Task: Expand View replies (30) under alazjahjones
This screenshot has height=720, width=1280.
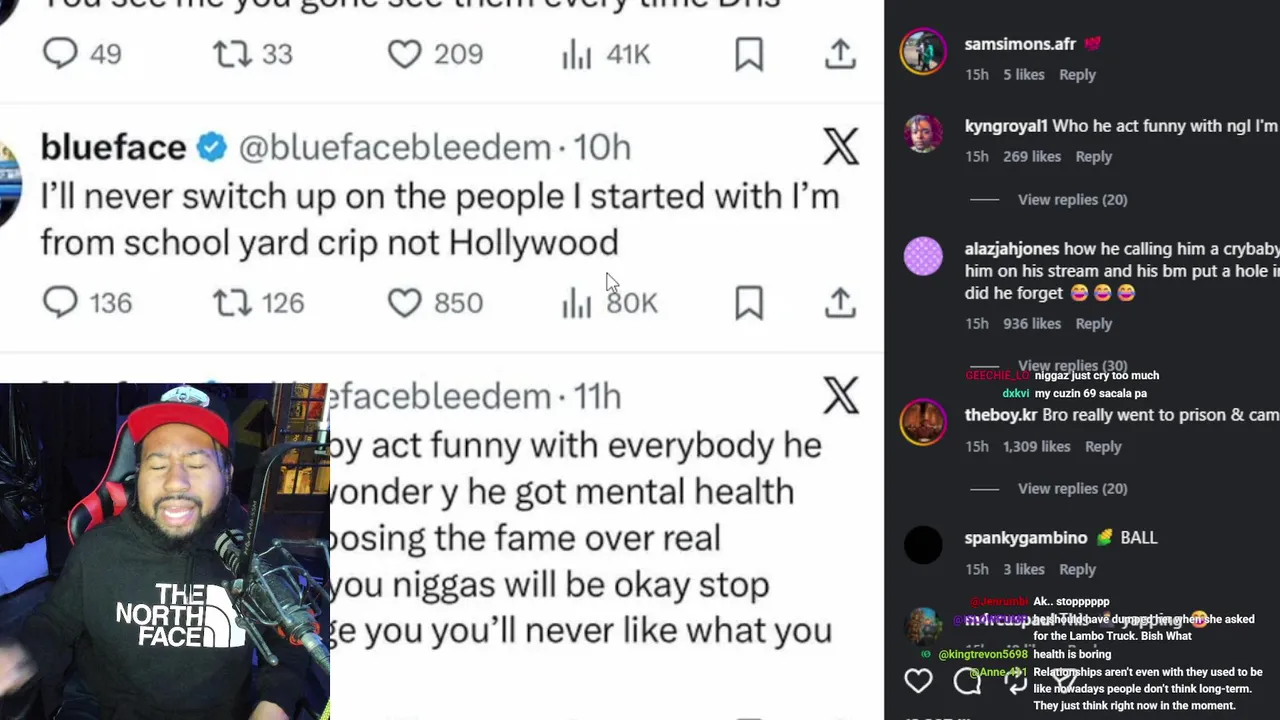Action: tap(1072, 365)
